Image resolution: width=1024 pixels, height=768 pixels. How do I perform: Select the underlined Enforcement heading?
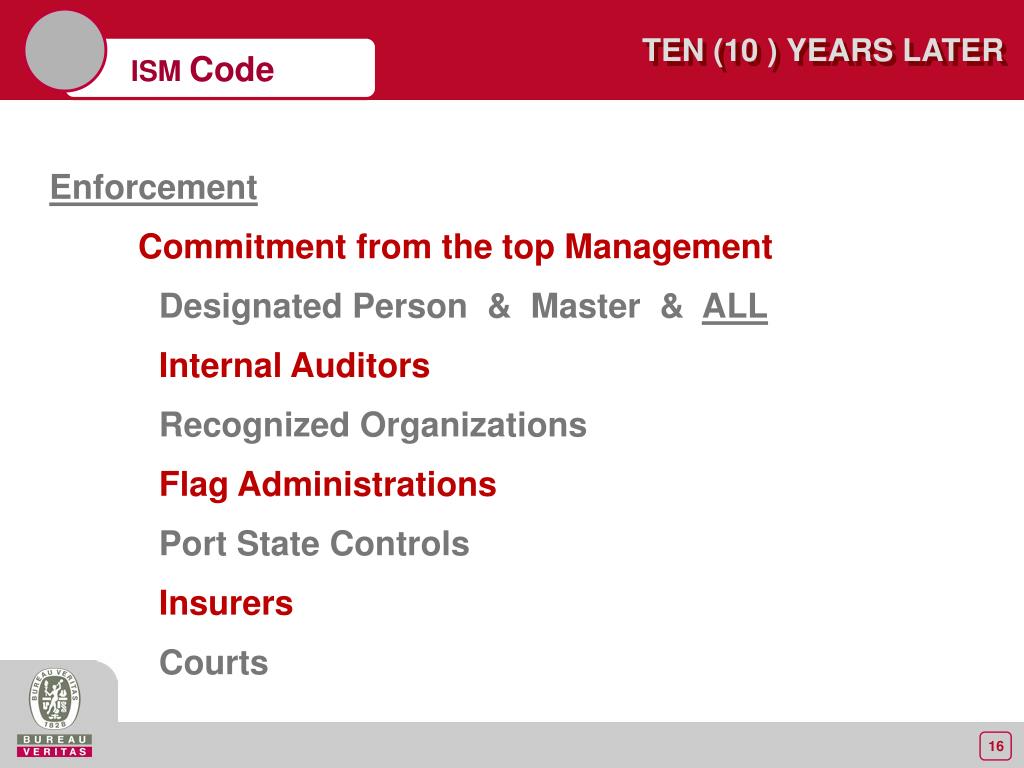point(153,189)
